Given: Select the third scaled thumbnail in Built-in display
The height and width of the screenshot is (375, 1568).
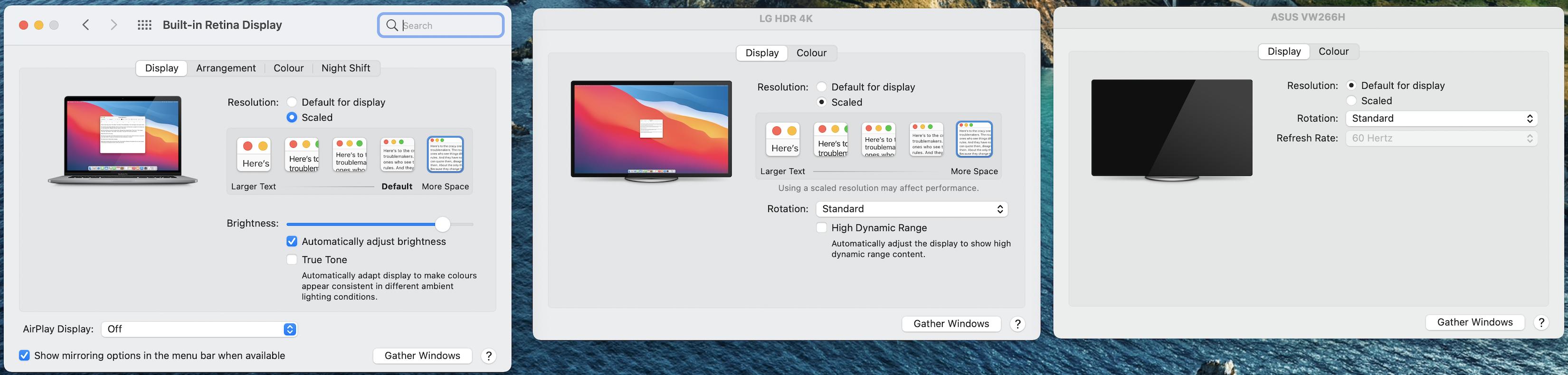Looking at the screenshot, I should [350, 154].
